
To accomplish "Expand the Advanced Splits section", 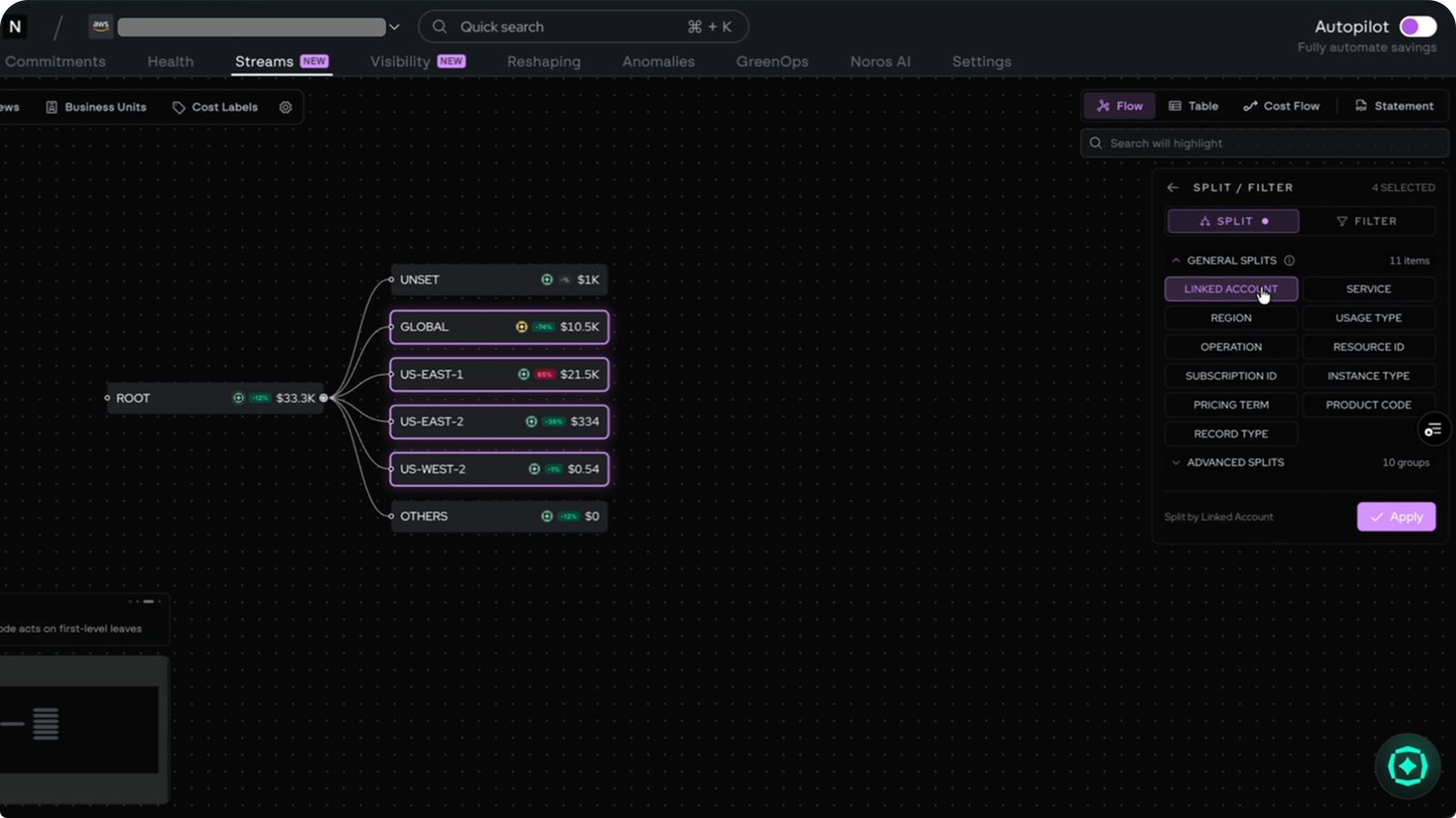I will (1176, 462).
